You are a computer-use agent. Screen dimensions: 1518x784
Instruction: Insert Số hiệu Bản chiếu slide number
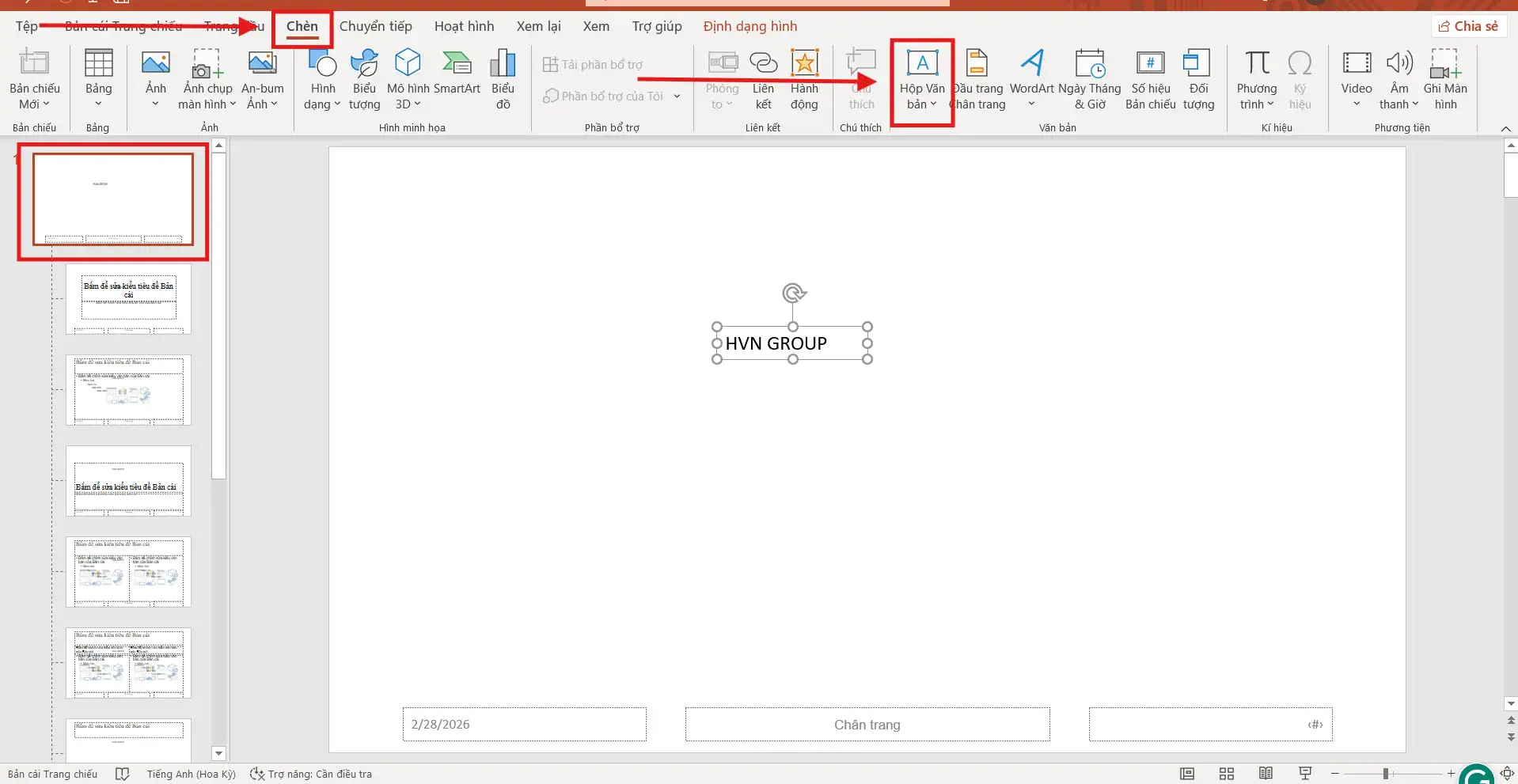tap(1149, 75)
